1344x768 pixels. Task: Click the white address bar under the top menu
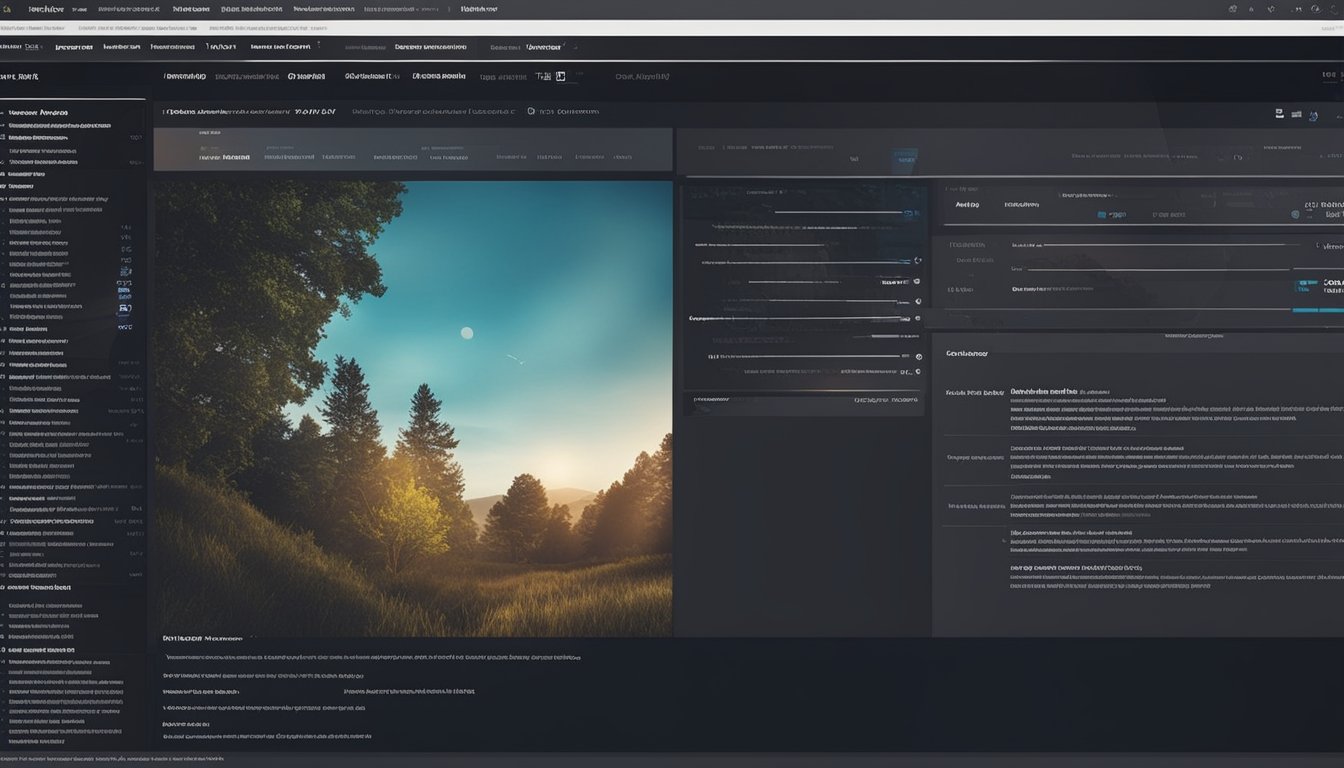(672, 28)
